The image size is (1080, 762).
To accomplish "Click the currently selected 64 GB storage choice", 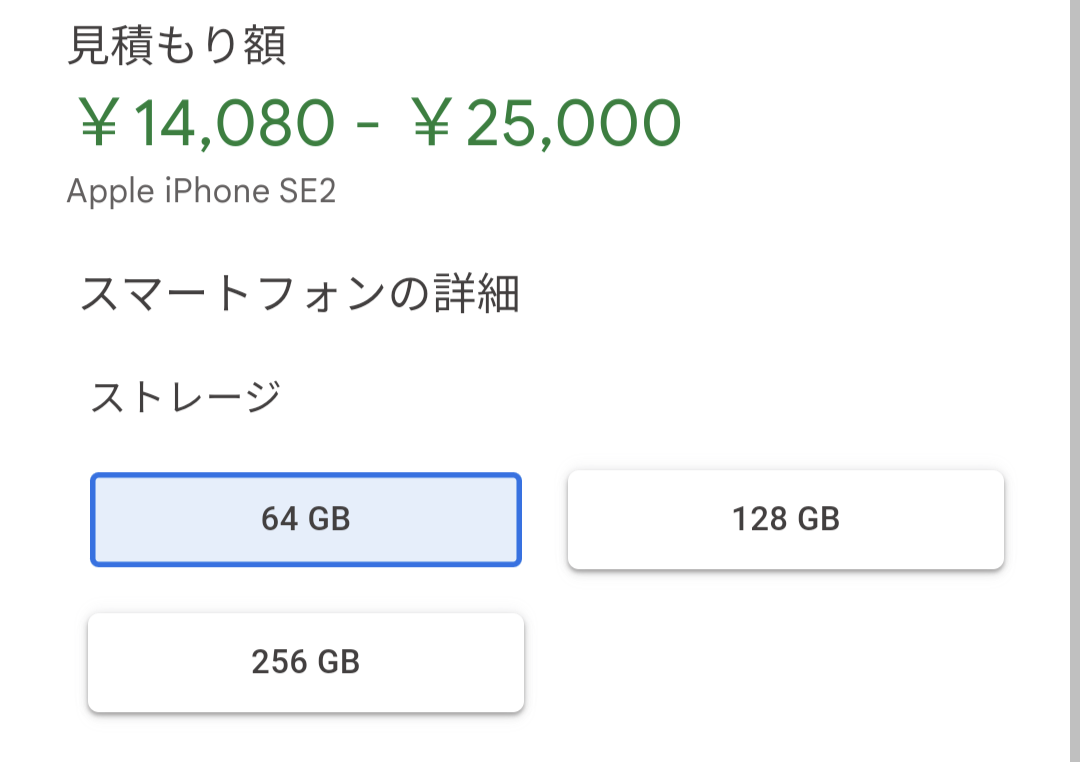I will pos(306,519).
